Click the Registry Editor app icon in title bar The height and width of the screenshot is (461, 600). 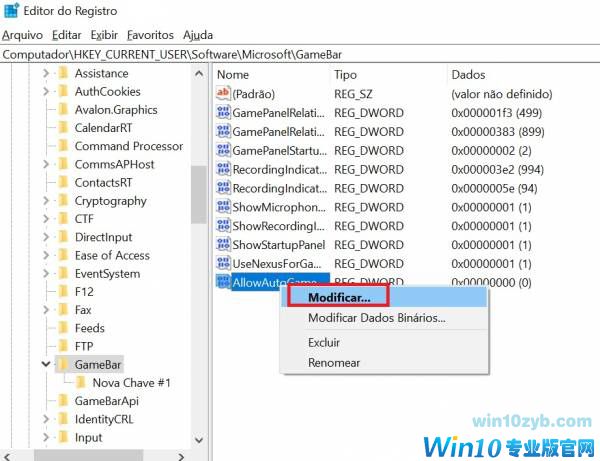click(x=11, y=10)
